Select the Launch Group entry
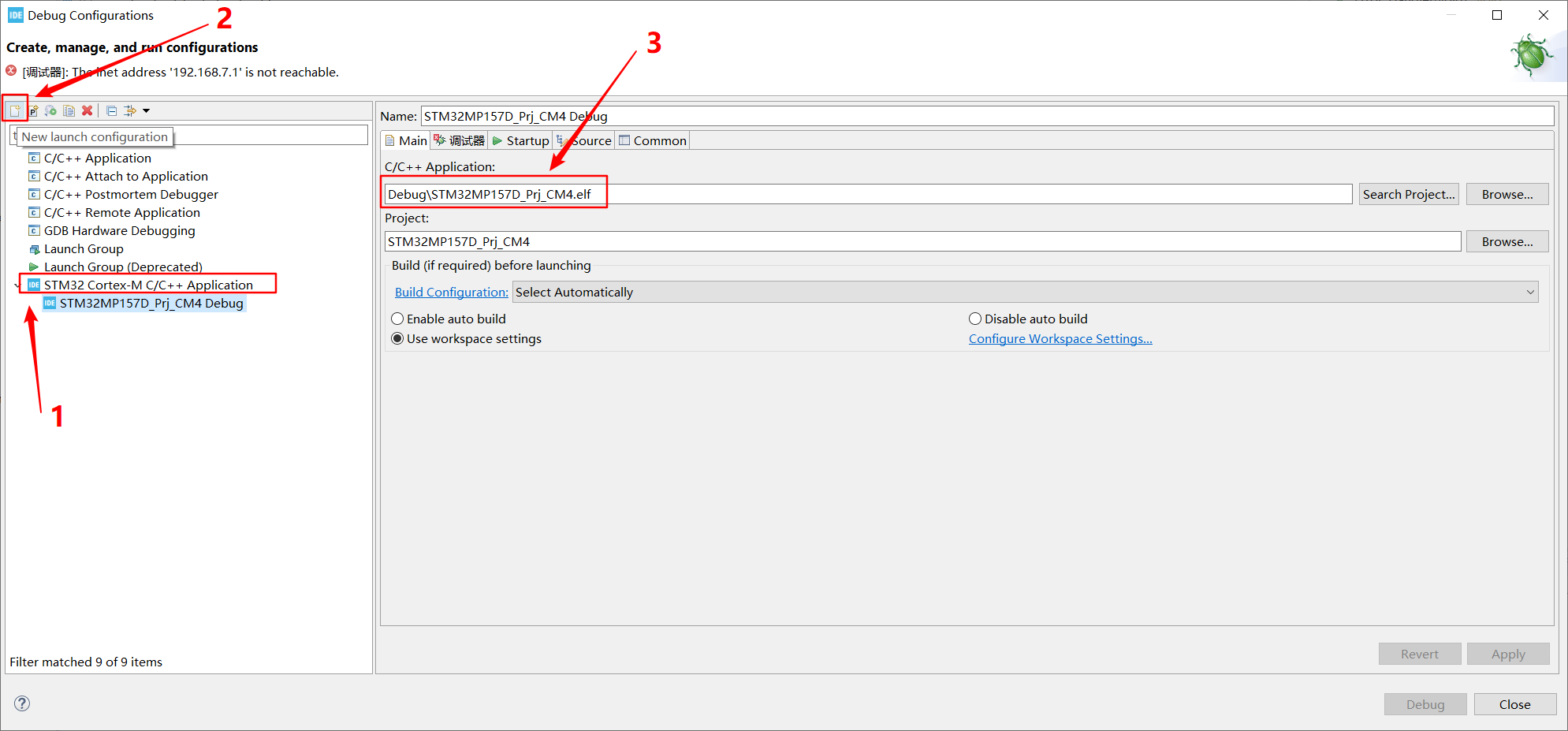Image resolution: width=1568 pixels, height=731 pixels. point(84,248)
